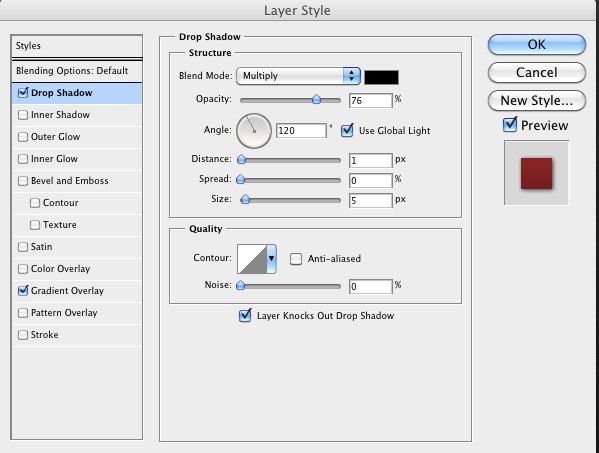Click the OK button
The width and height of the screenshot is (599, 453).
(536, 45)
